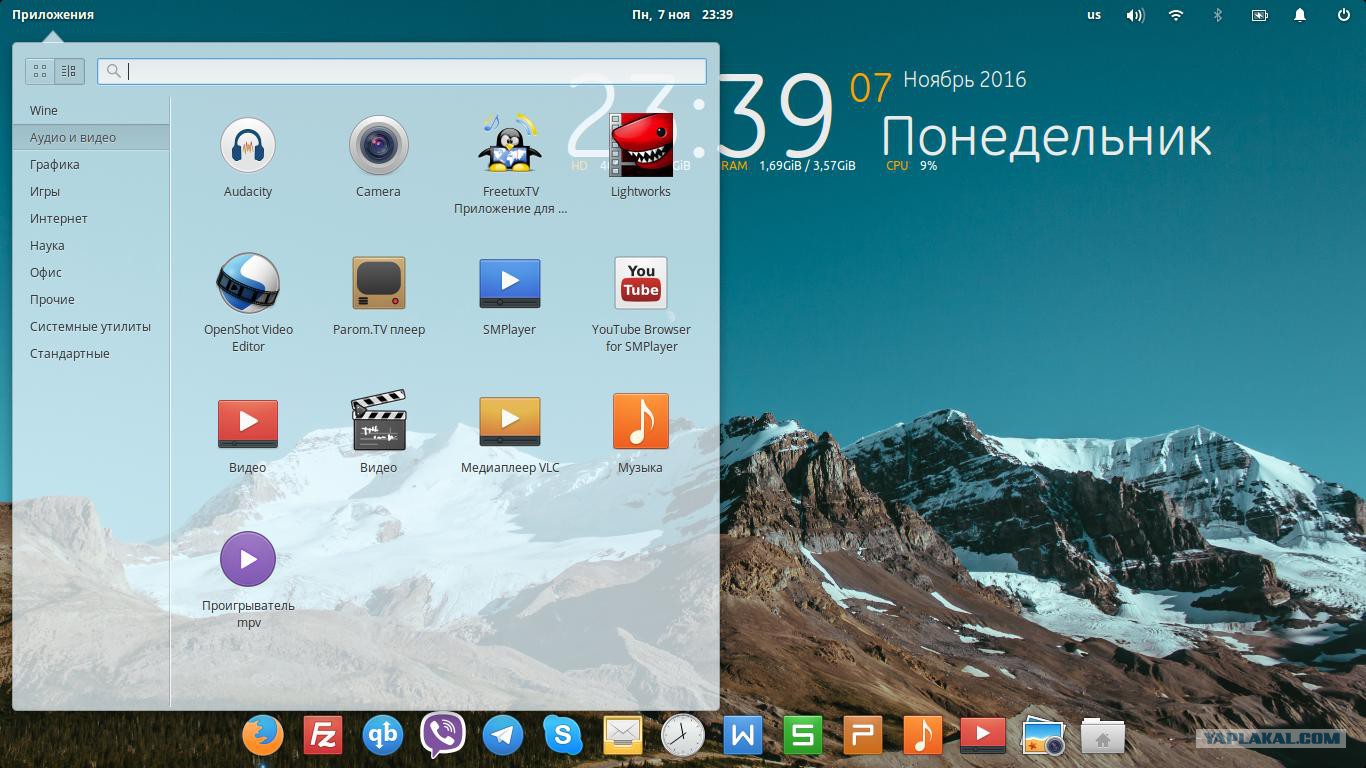This screenshot has height=768, width=1366.
Task: Launch WPS Writer from the dock
Action: 743,737
